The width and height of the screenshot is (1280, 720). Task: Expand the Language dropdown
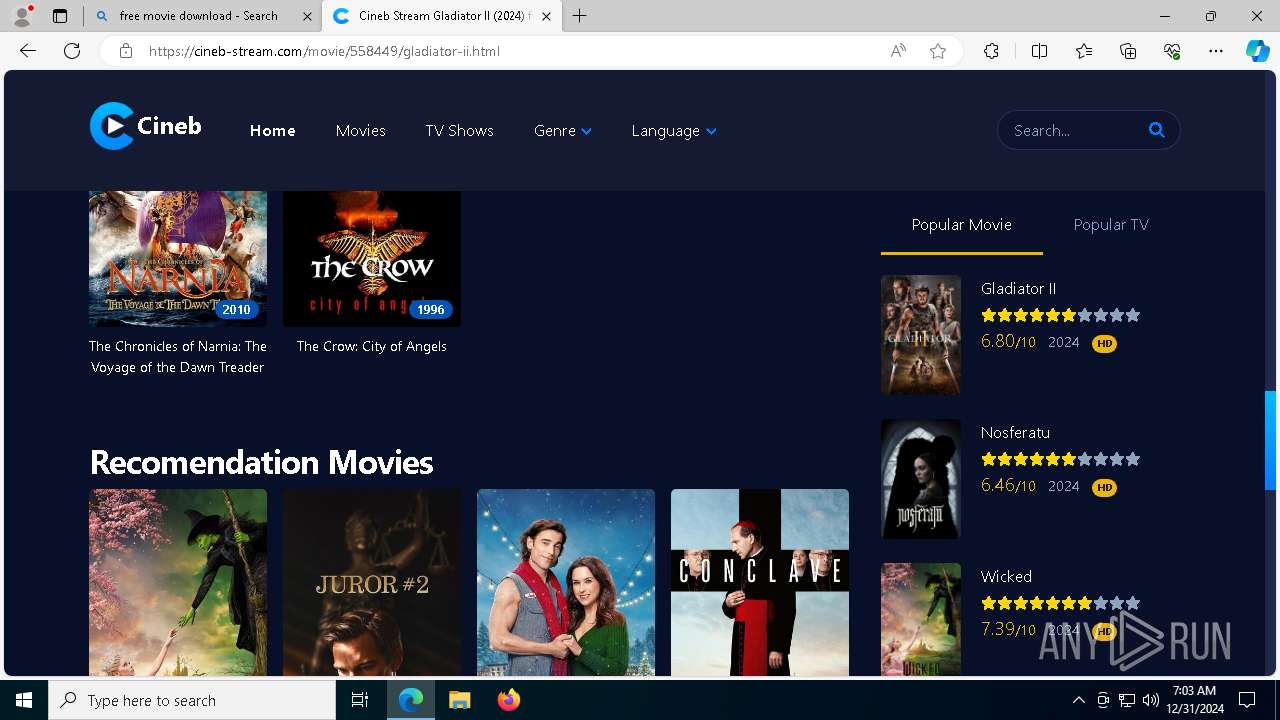click(673, 131)
